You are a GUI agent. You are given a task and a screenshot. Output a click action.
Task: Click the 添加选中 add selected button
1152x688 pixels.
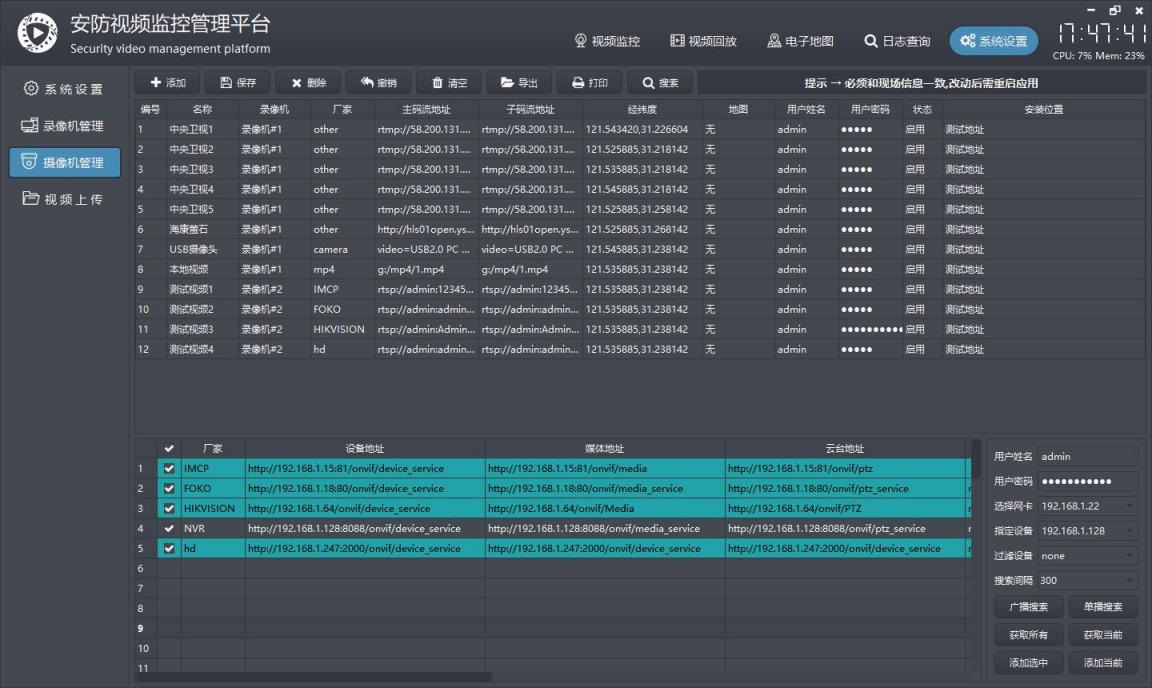pyautogui.click(x=1028, y=663)
